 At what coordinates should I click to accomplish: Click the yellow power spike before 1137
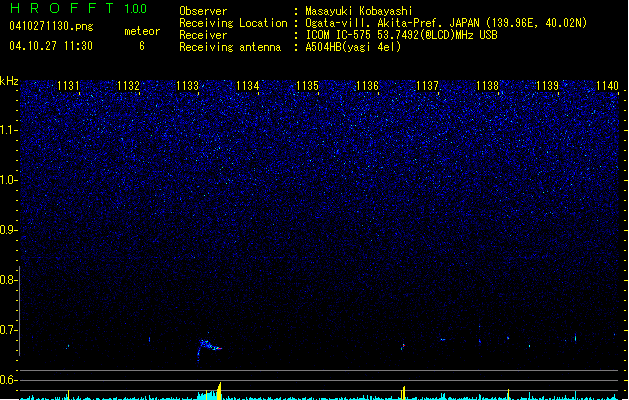(404, 393)
